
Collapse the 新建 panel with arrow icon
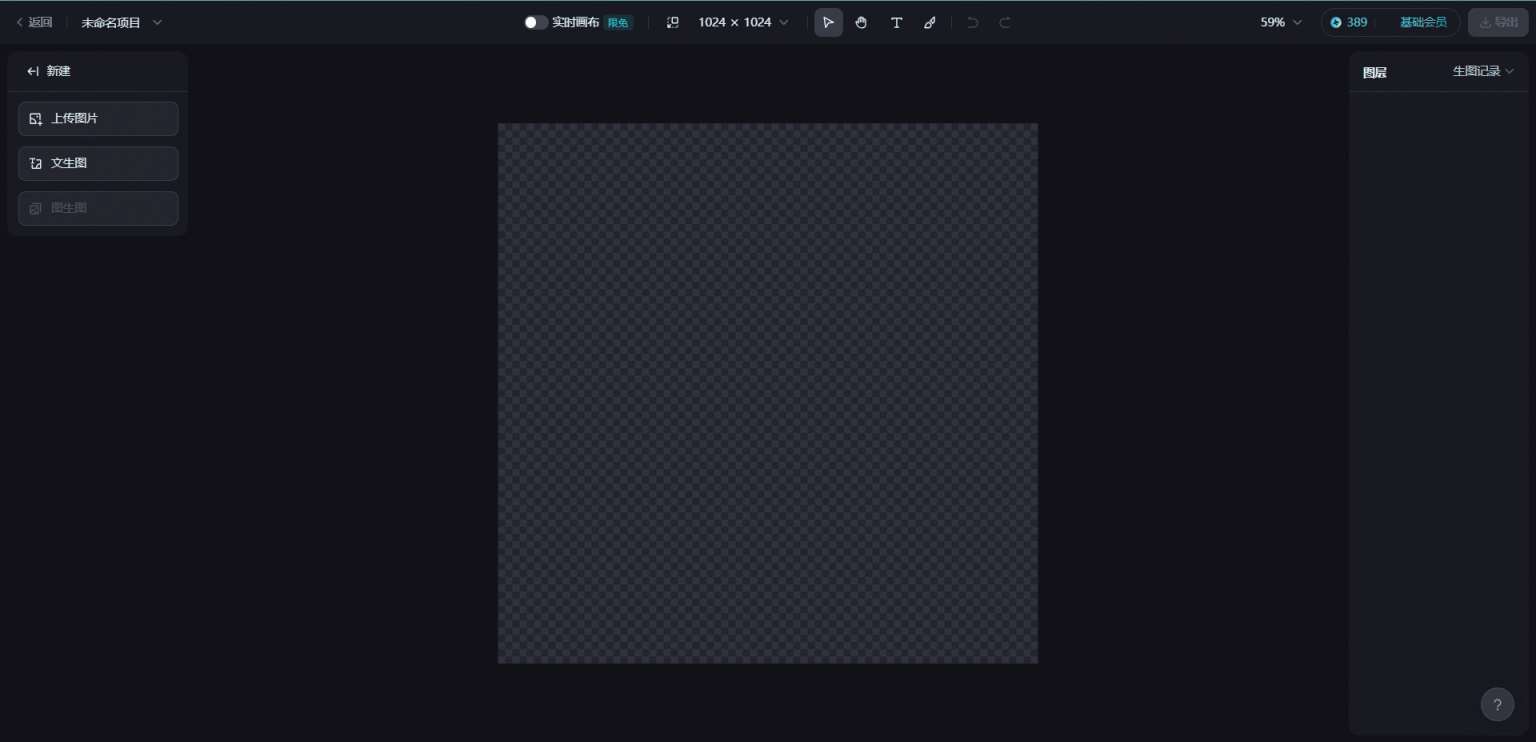(x=33, y=71)
